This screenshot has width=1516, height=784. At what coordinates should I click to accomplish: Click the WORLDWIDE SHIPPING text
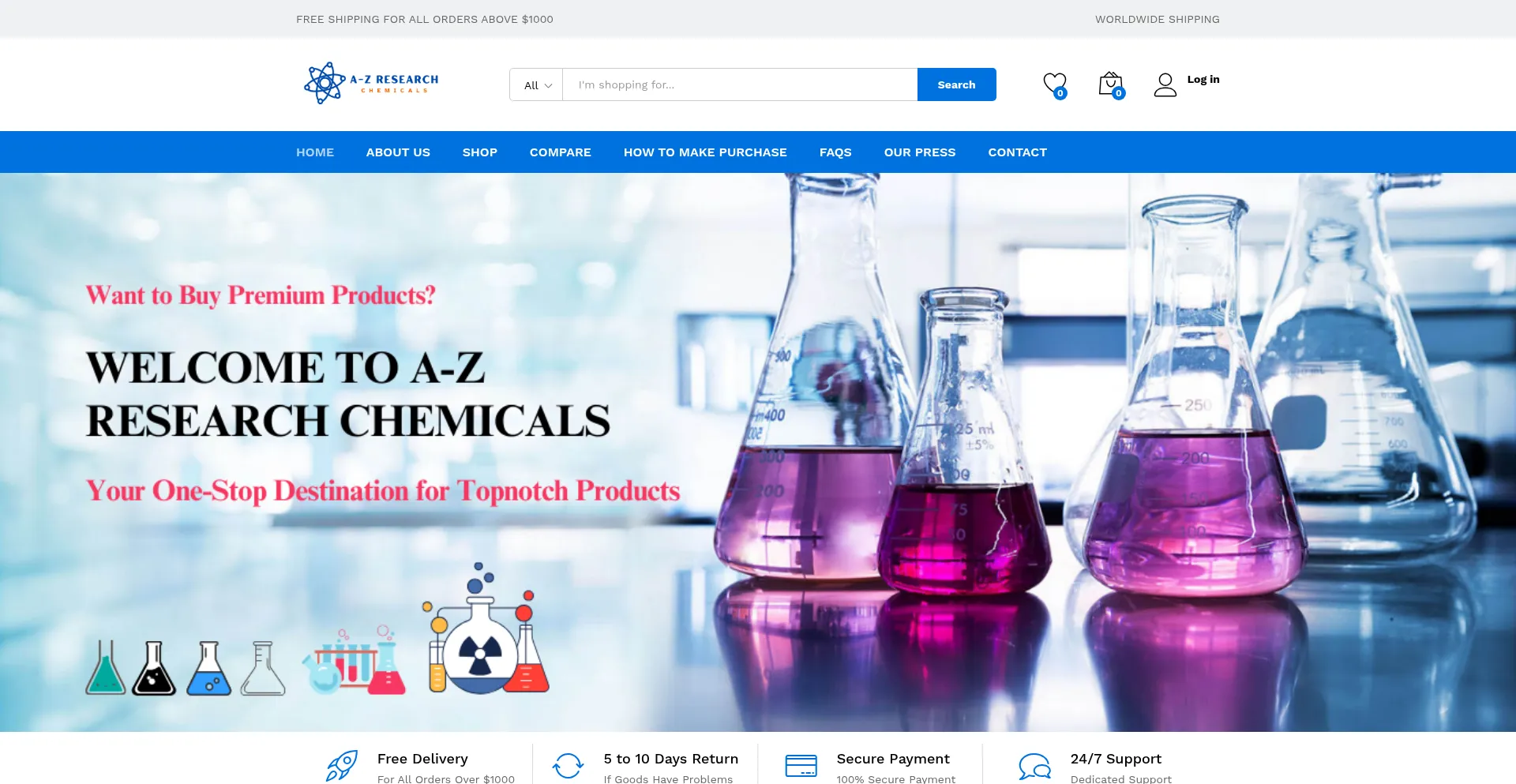[1158, 19]
